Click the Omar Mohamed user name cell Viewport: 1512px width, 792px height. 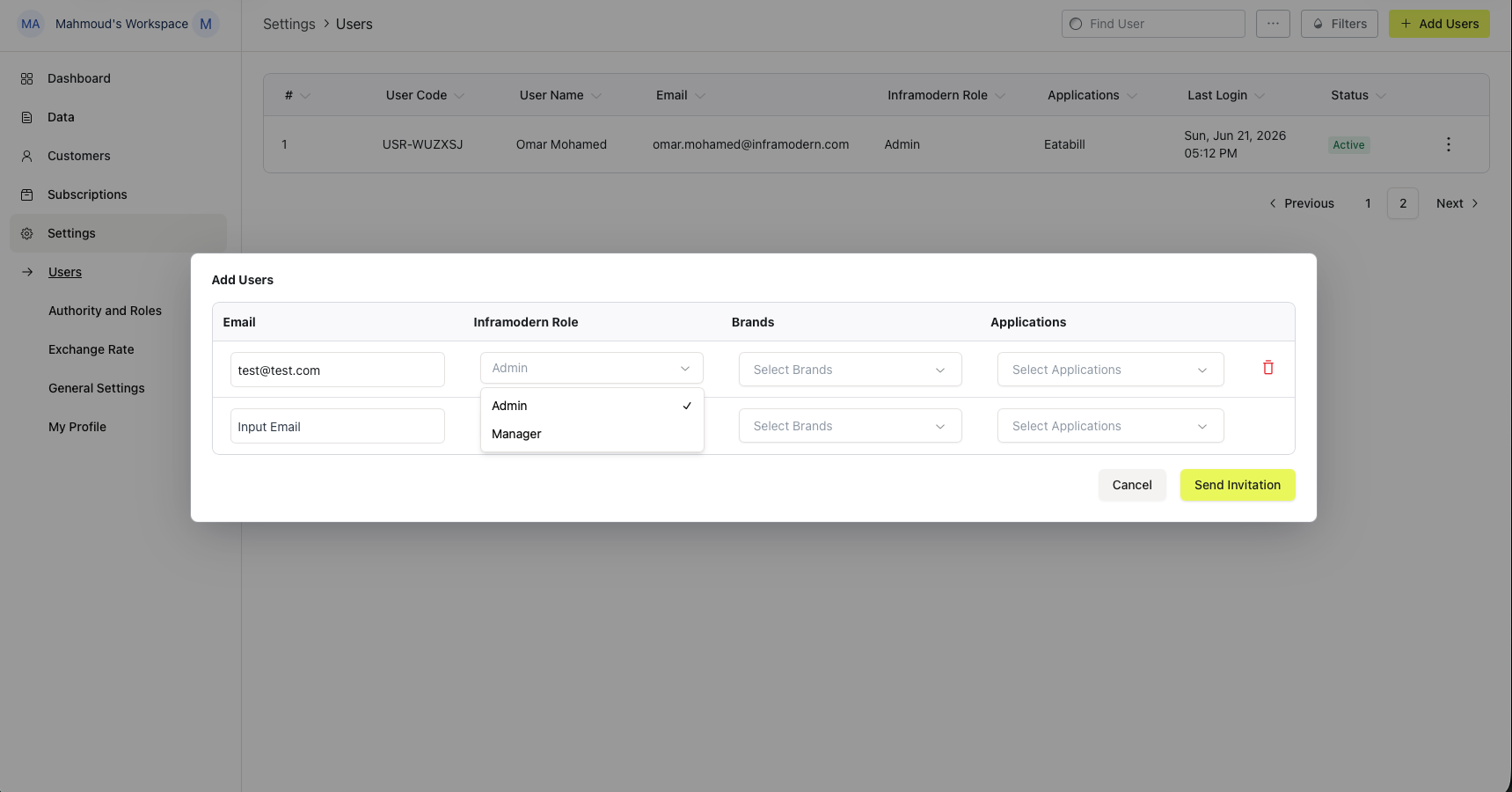(561, 144)
